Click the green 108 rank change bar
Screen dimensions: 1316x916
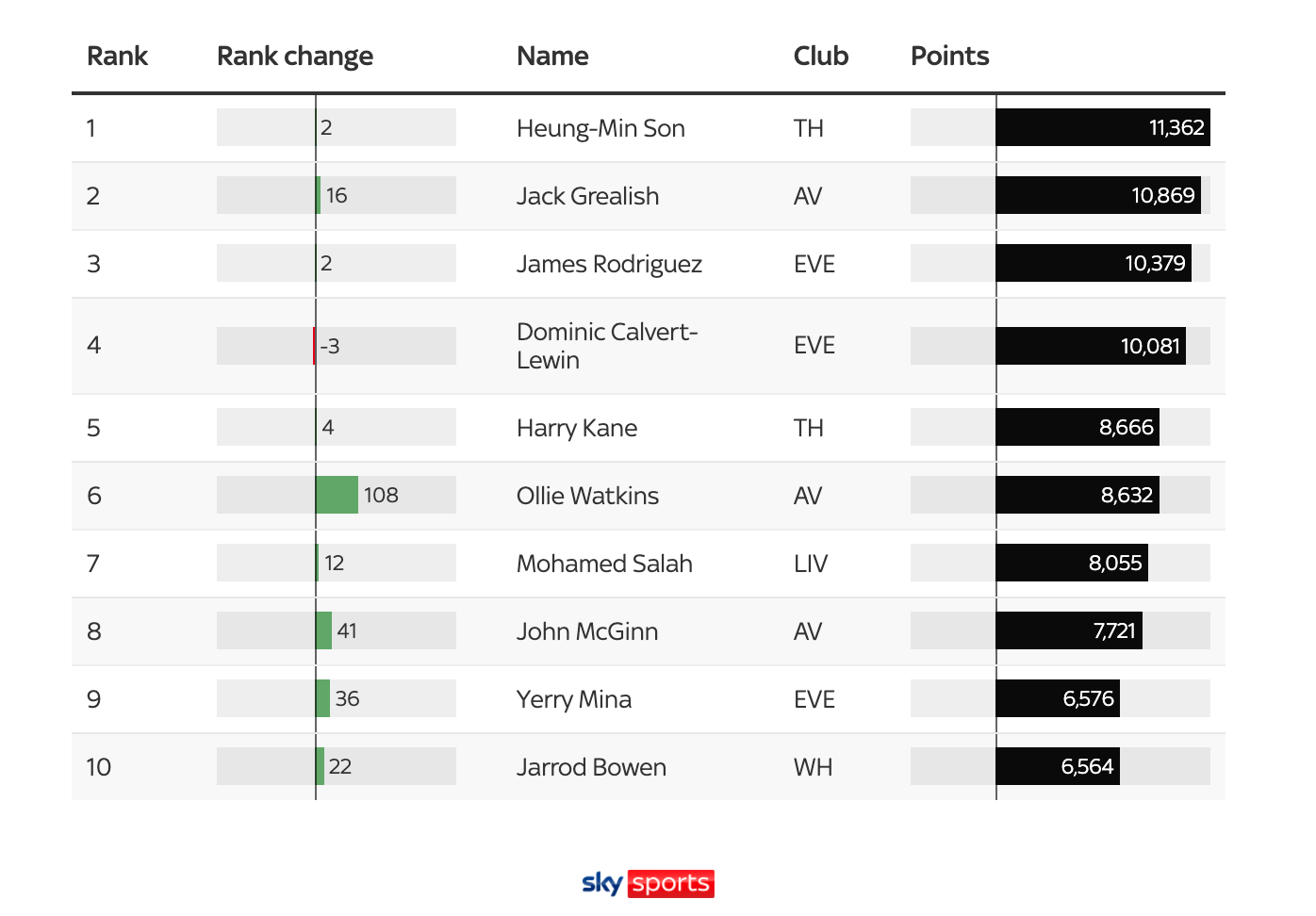pyautogui.click(x=337, y=495)
